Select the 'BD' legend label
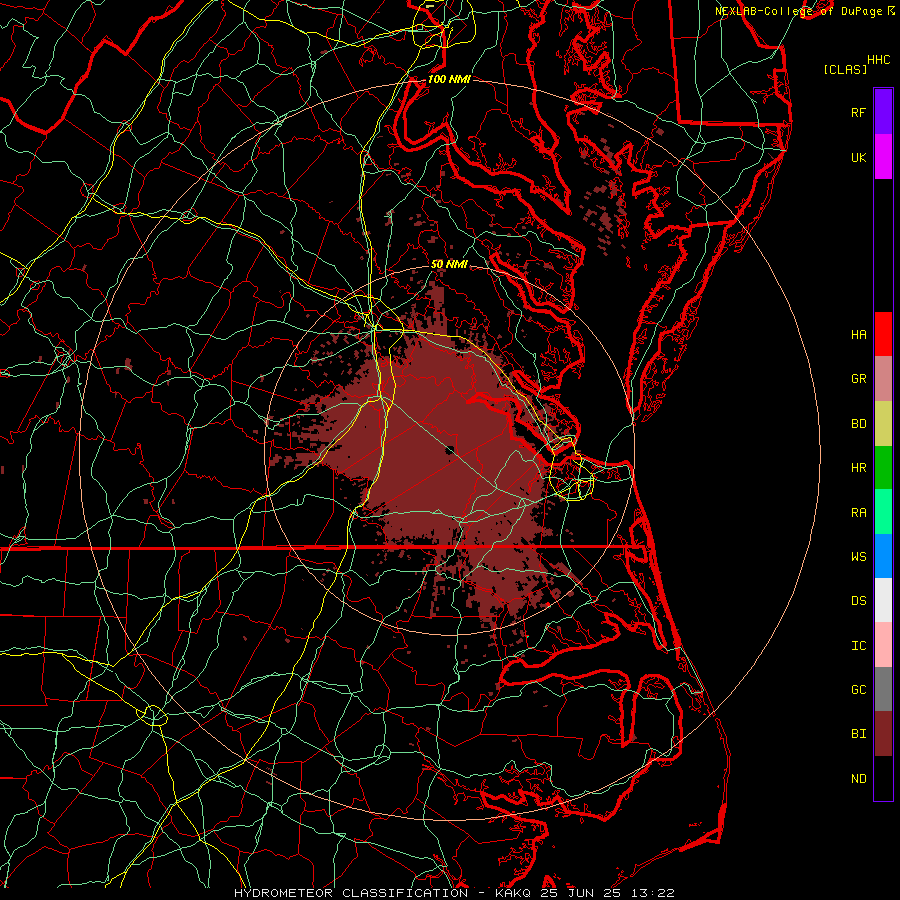The height and width of the screenshot is (900, 900). click(858, 424)
